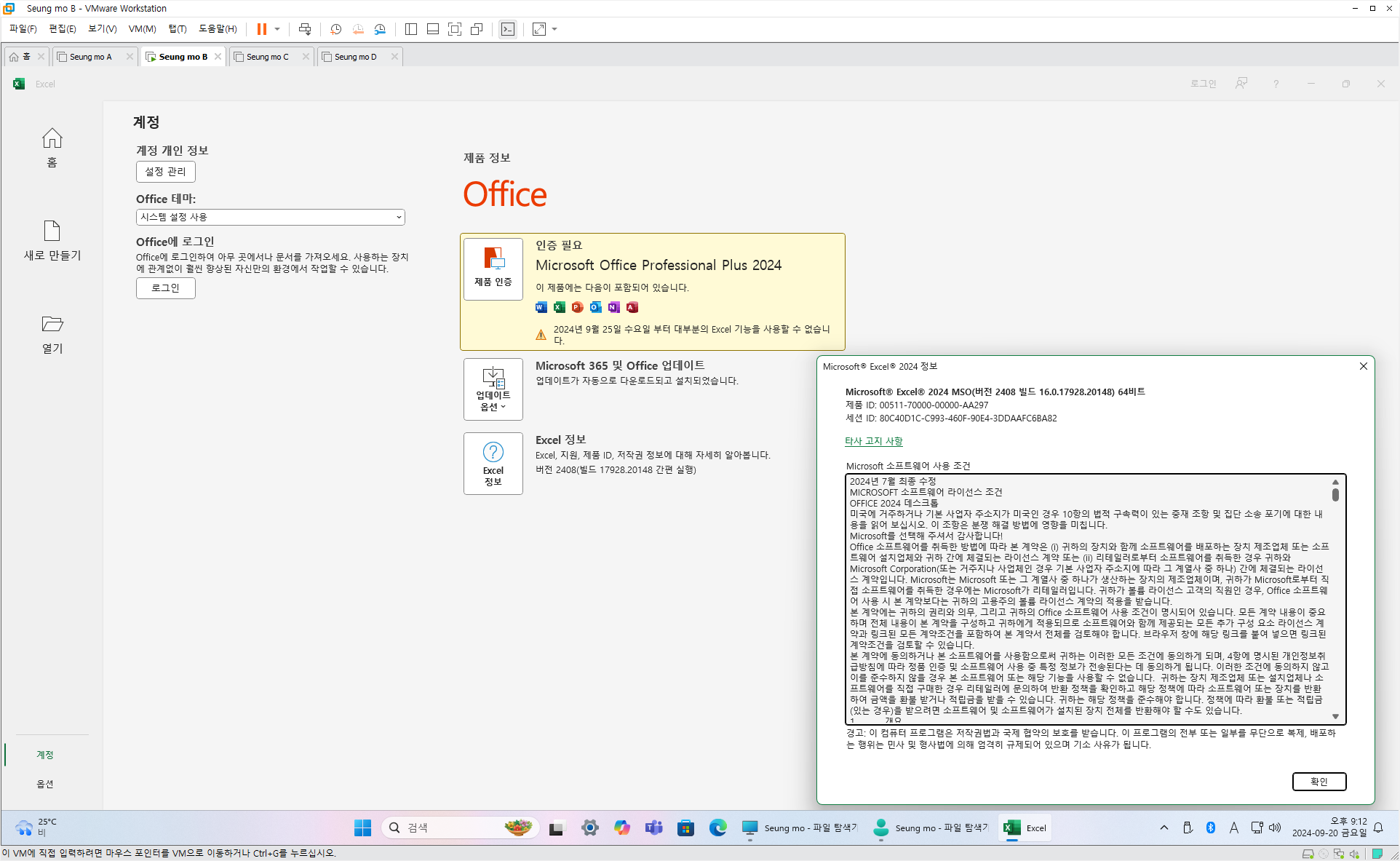Click the license text scrollbar down arrow
Screen dimensions: 1400x861
[1335, 716]
